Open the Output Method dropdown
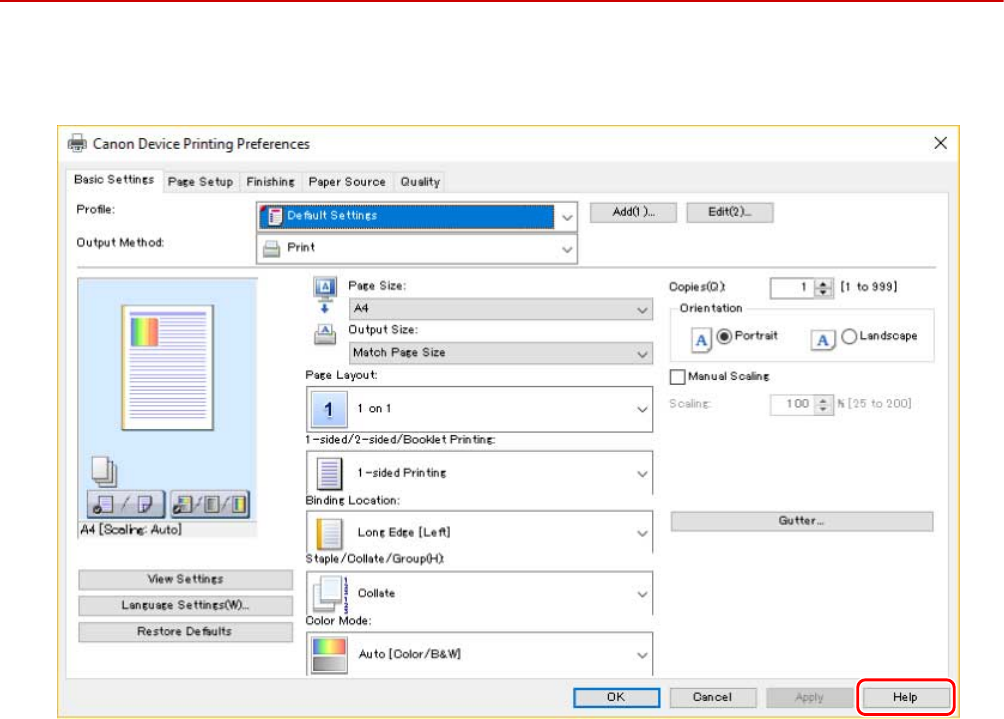This screenshot has width=1004, height=719. point(417,248)
